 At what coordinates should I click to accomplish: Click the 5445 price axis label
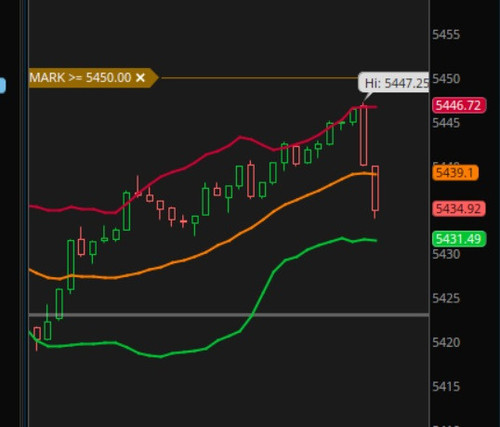446,123
